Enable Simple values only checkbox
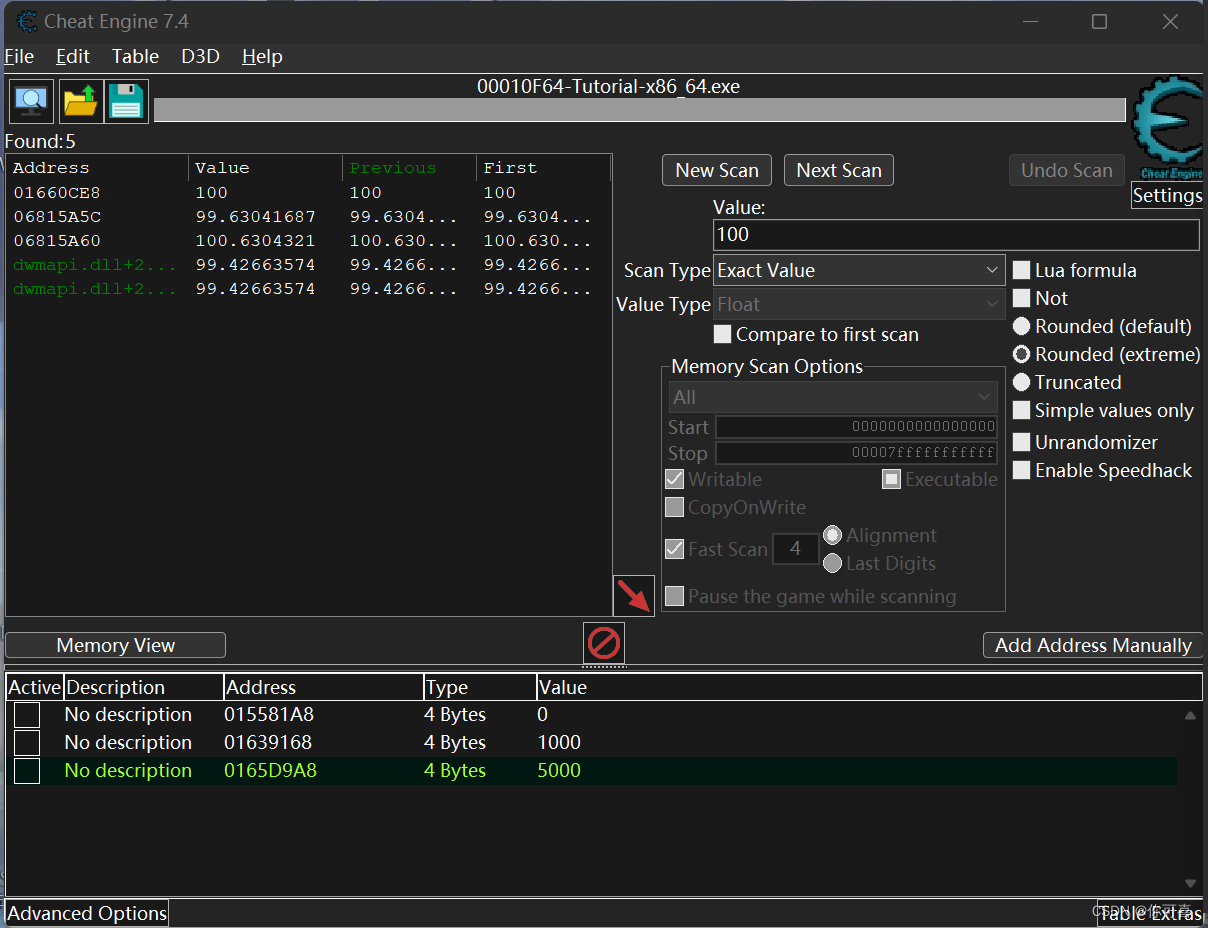This screenshot has height=928, width=1208. 1022,410
